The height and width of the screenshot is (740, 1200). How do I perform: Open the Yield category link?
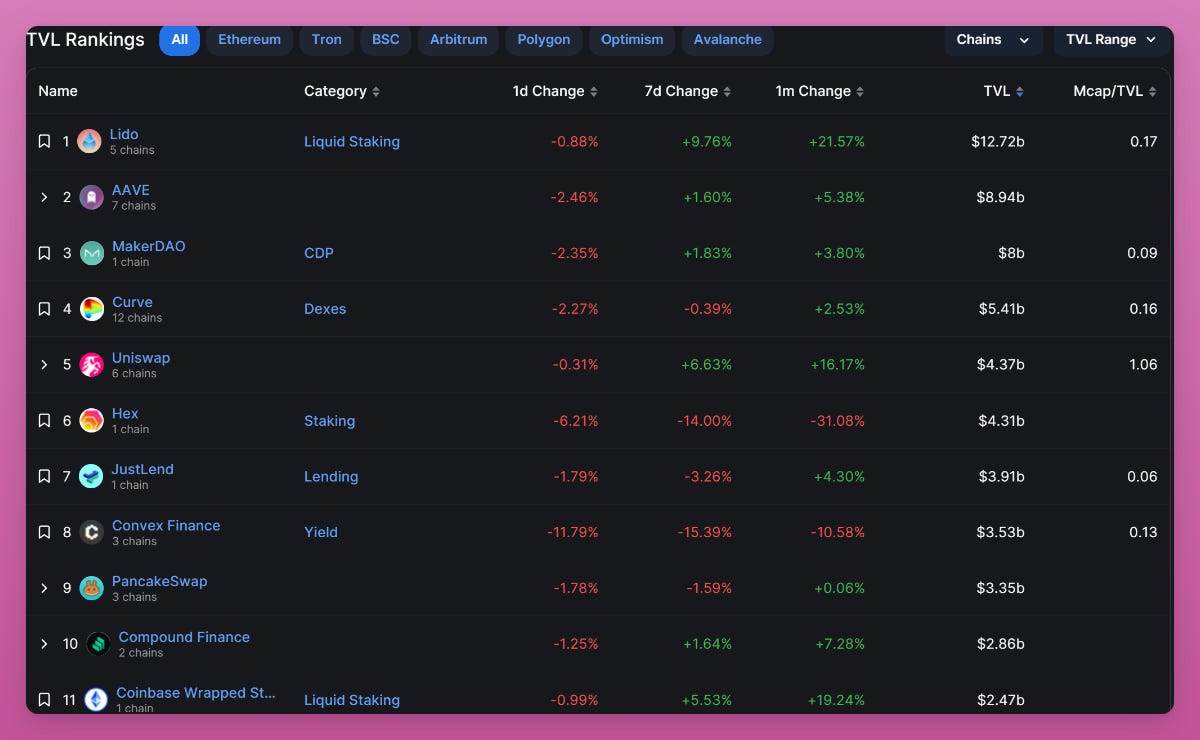click(x=321, y=533)
